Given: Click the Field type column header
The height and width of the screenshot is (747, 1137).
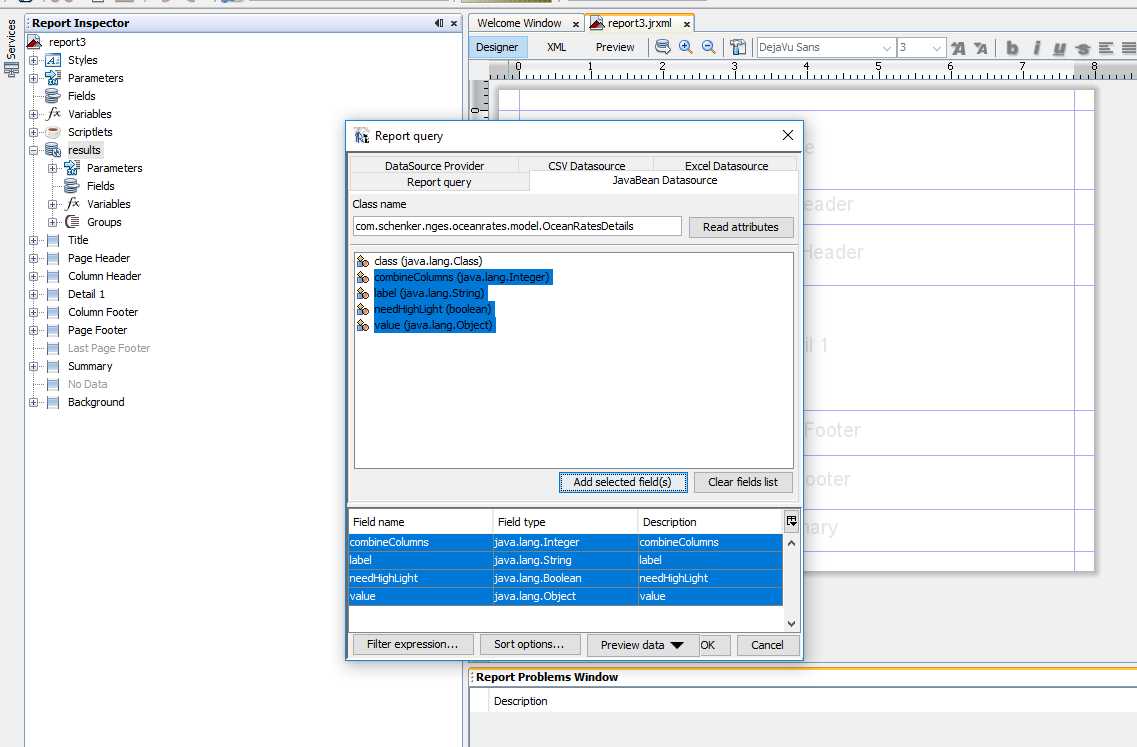Looking at the screenshot, I should pyautogui.click(x=565, y=521).
